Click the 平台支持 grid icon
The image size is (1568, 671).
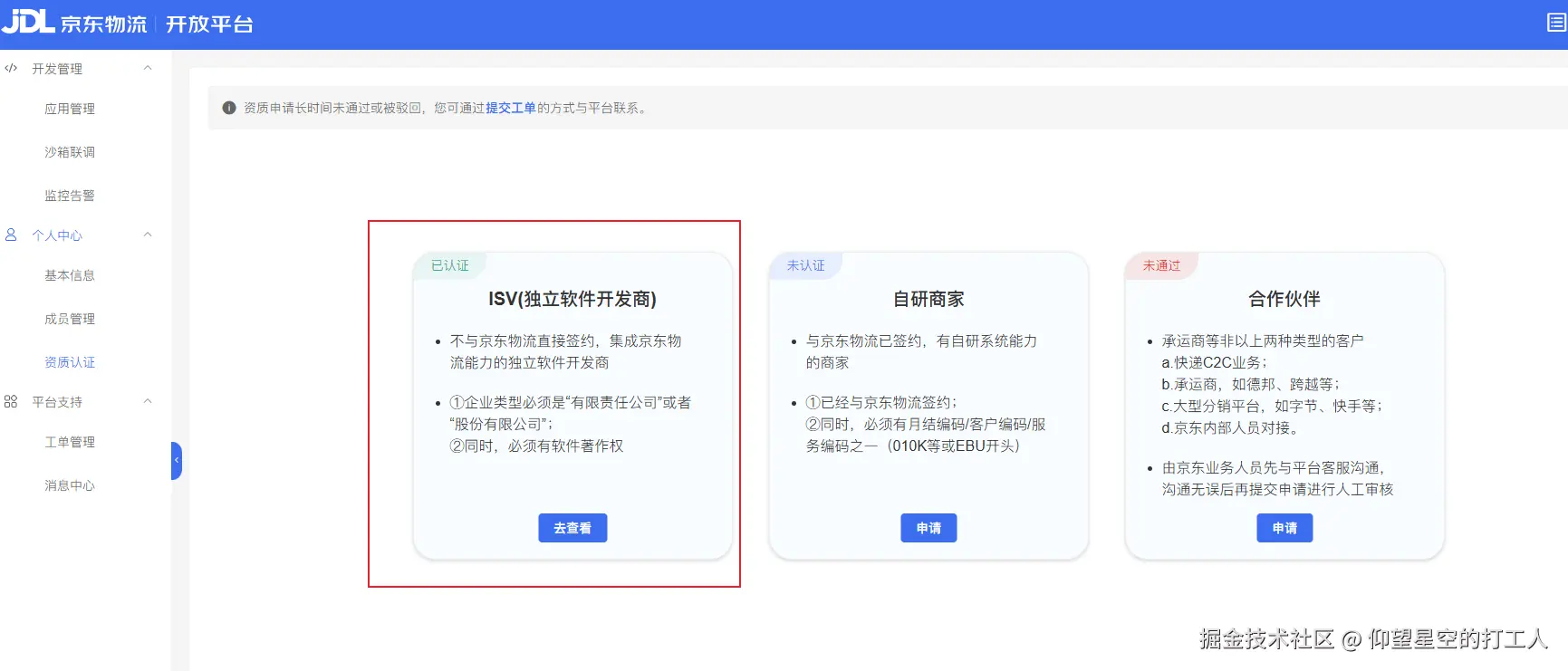tap(11, 401)
